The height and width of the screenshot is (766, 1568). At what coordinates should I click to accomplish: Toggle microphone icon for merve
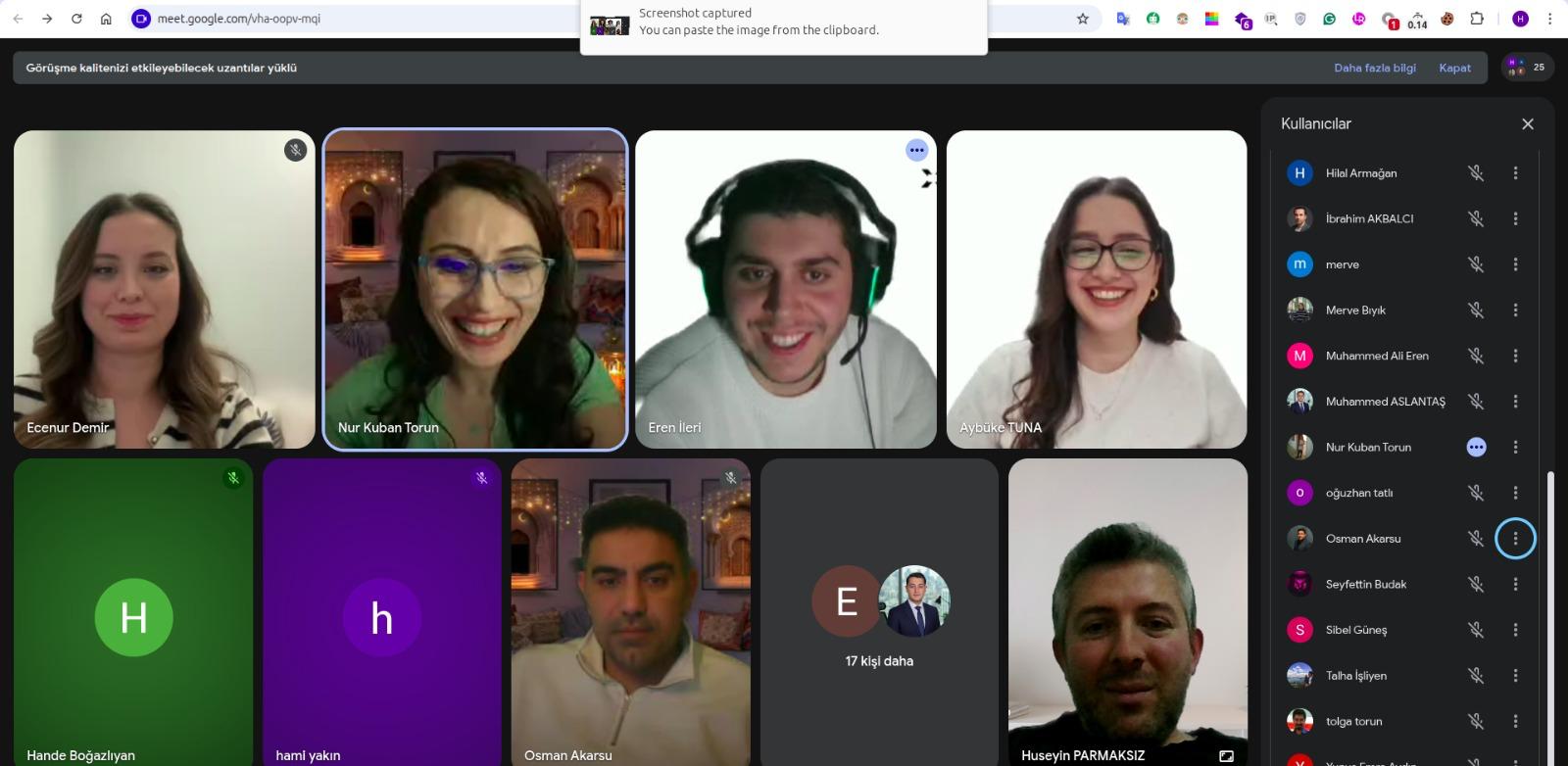coord(1475,264)
